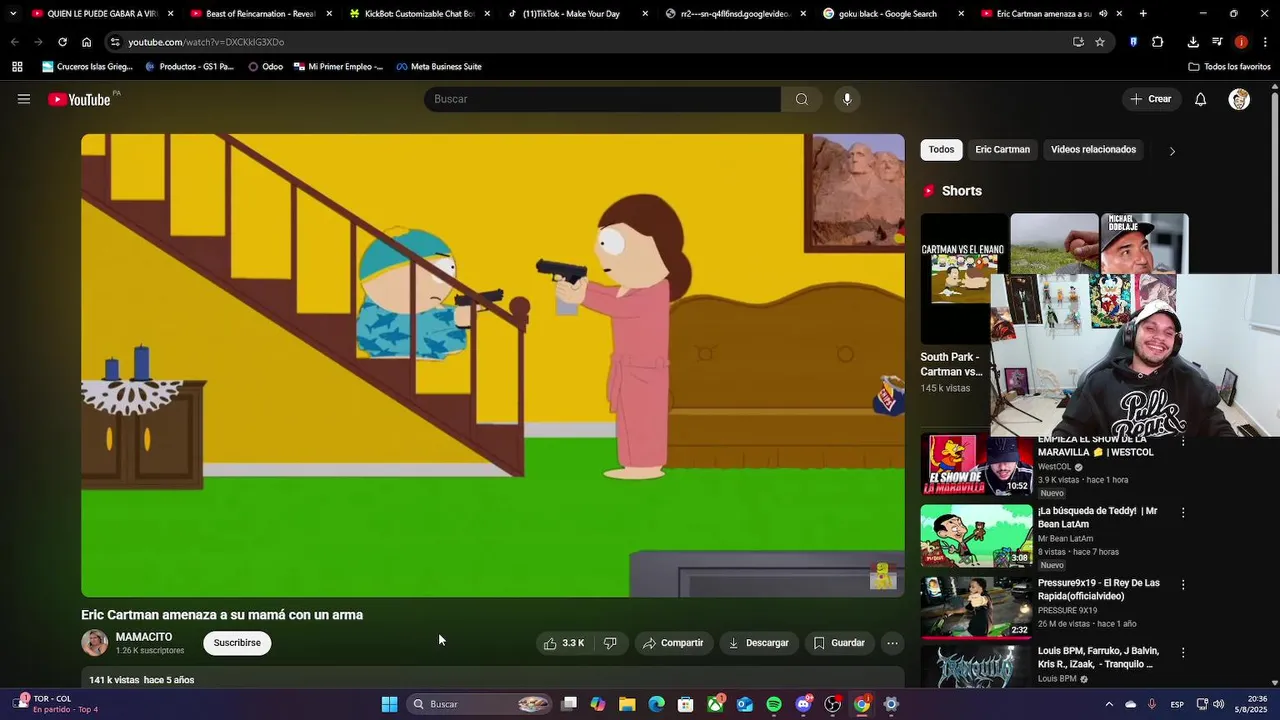Open the Google apps grid in the bookmarks bar
Viewport: 1280px width, 720px height.
17,67
